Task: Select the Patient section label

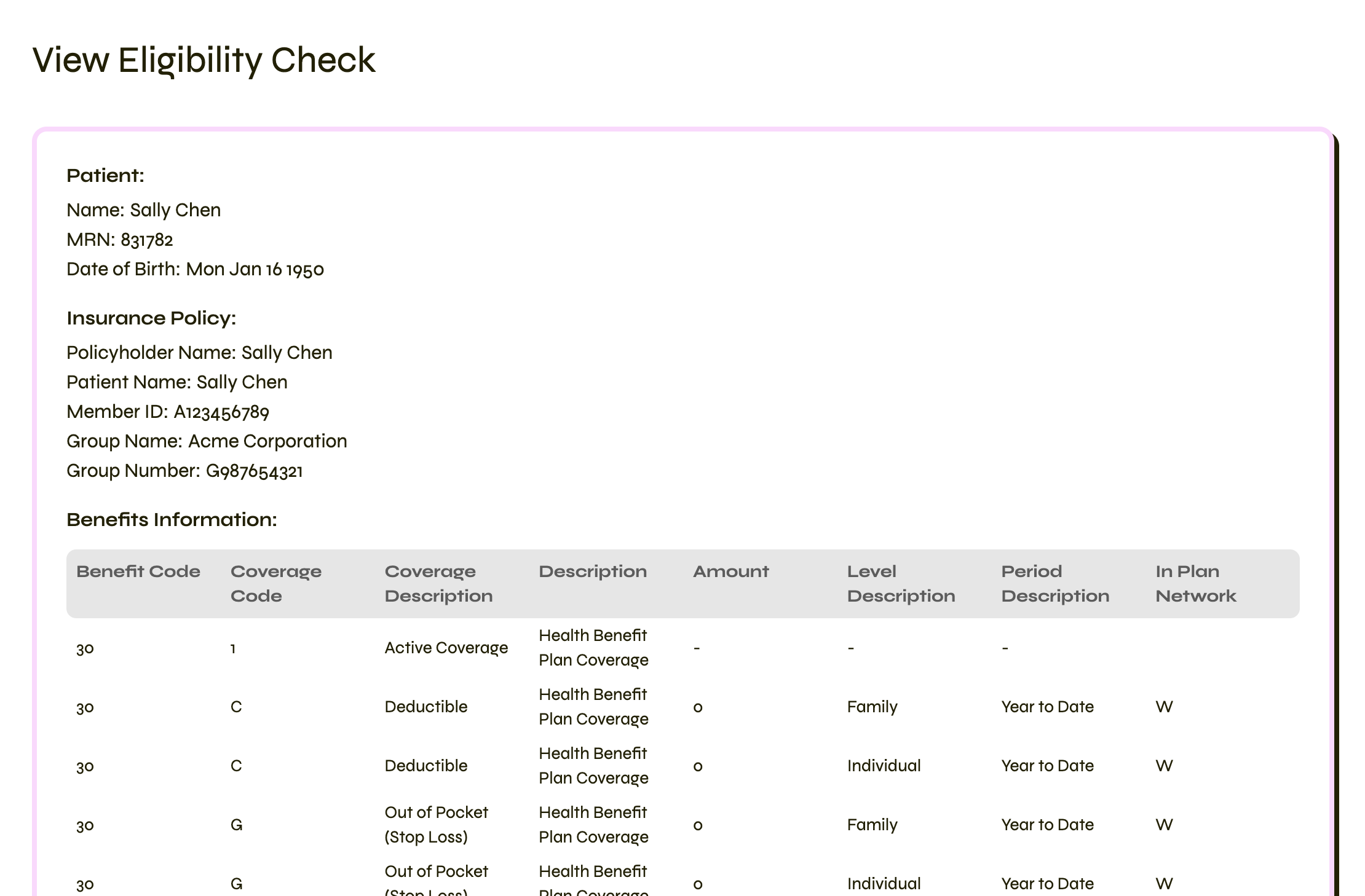Action: (105, 176)
